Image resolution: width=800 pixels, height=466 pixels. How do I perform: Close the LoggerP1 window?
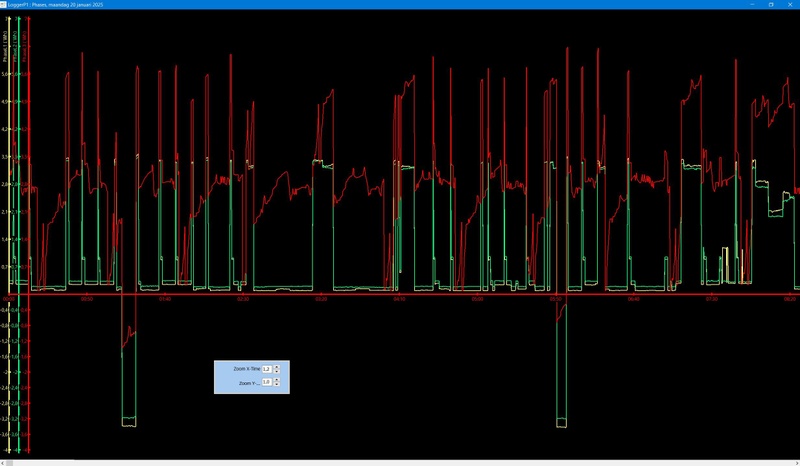click(x=790, y=4)
